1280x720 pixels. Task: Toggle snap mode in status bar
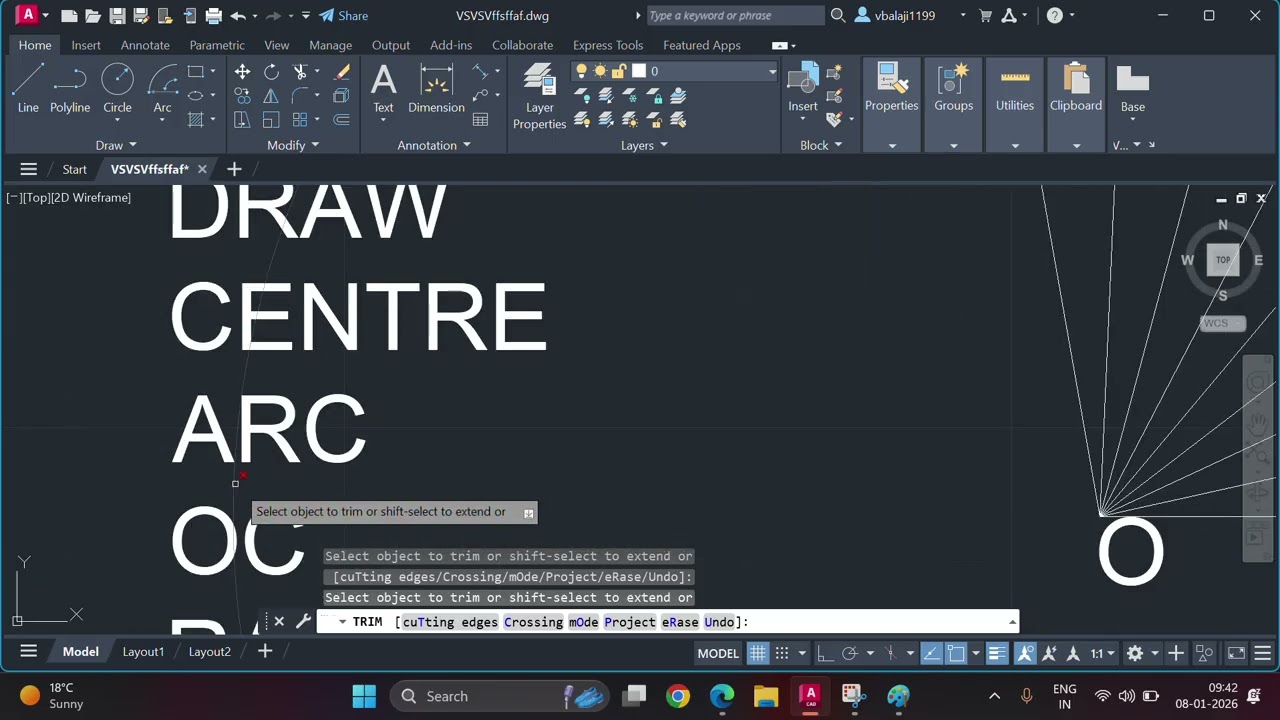[x=782, y=653]
